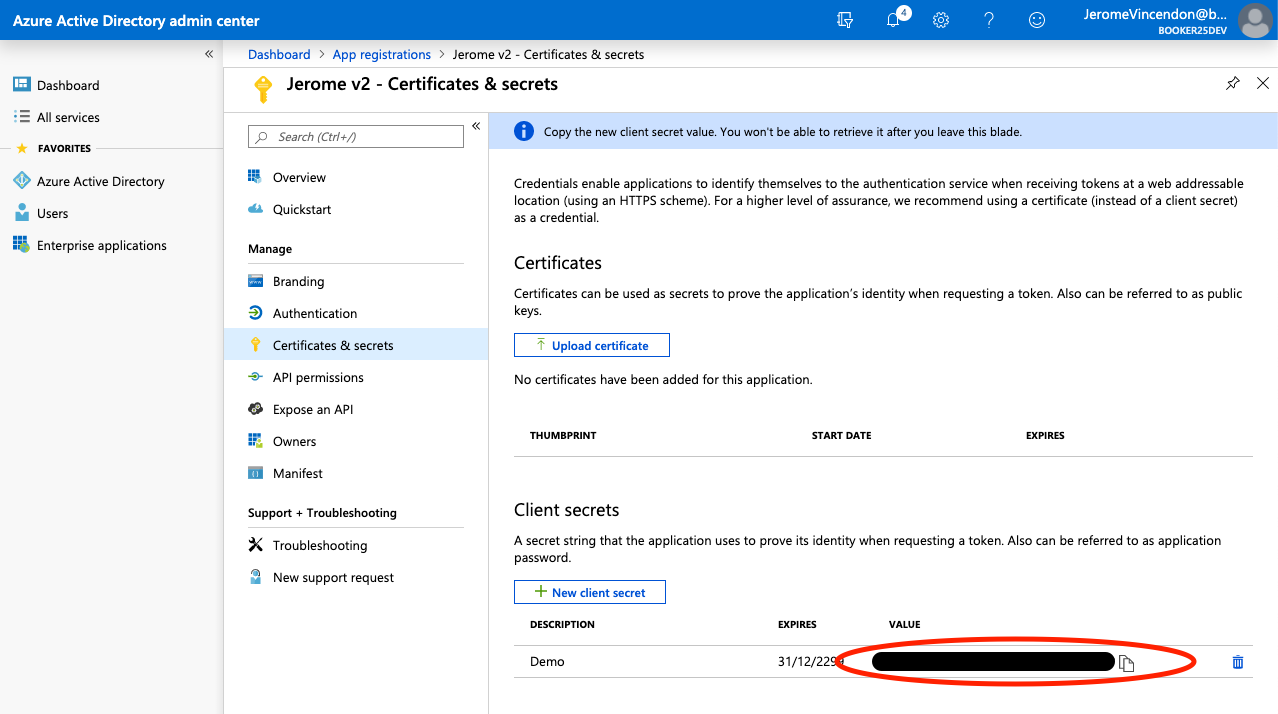Collapse the left navigation sidebar
The width and height of the screenshot is (1278, 714).
pos(209,54)
